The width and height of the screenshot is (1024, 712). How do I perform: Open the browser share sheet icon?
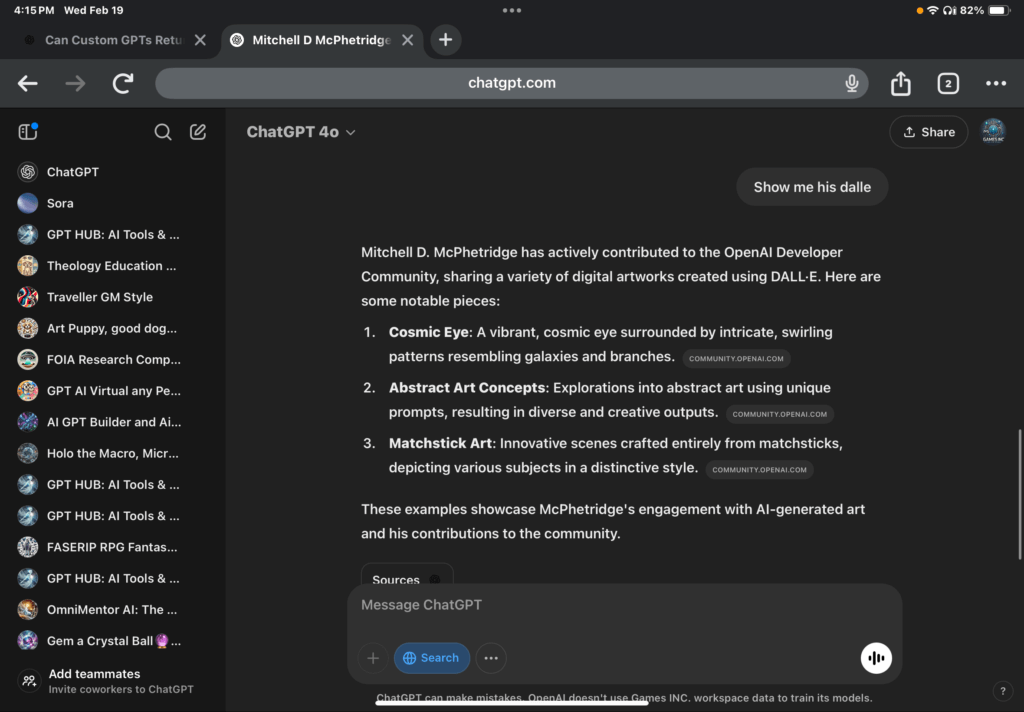coord(899,83)
